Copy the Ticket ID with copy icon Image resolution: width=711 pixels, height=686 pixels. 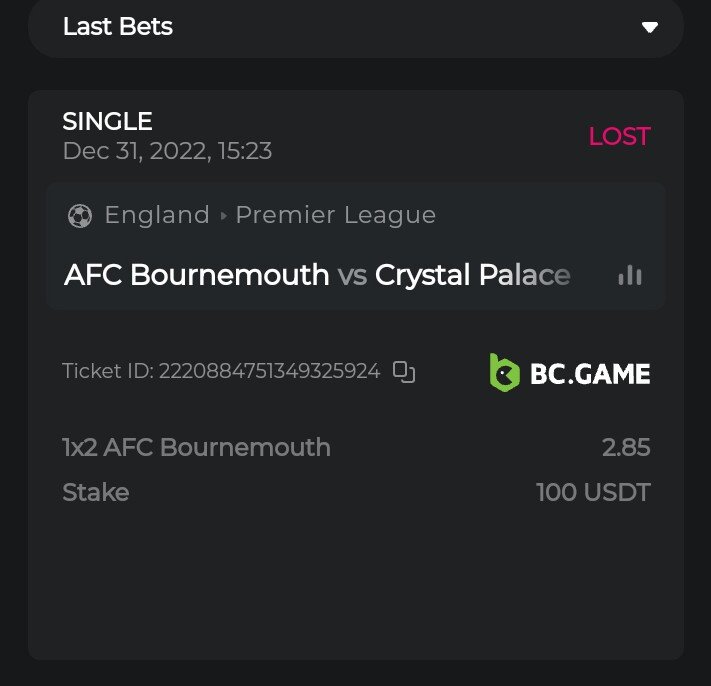click(404, 372)
